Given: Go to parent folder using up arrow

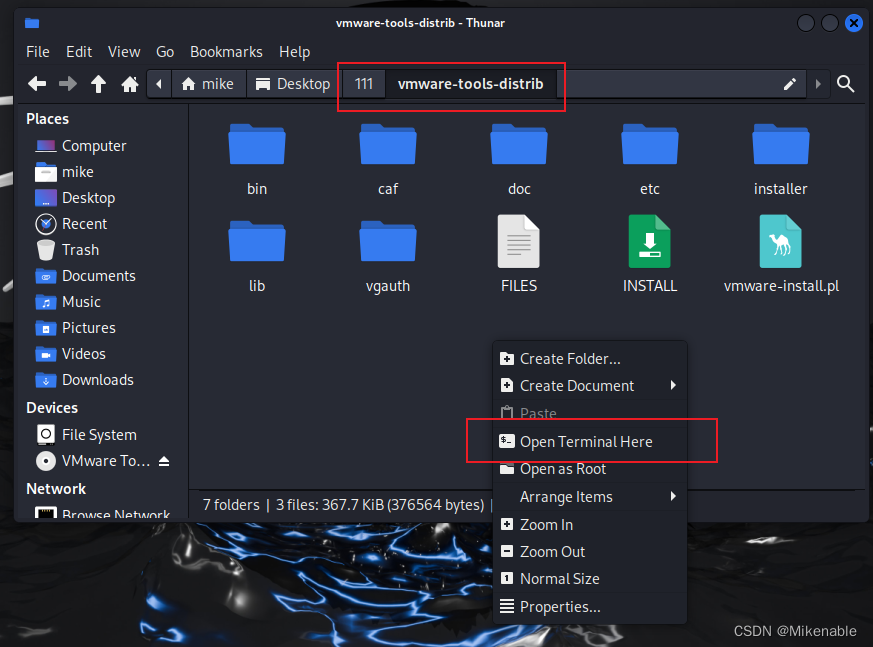Looking at the screenshot, I should [99, 84].
